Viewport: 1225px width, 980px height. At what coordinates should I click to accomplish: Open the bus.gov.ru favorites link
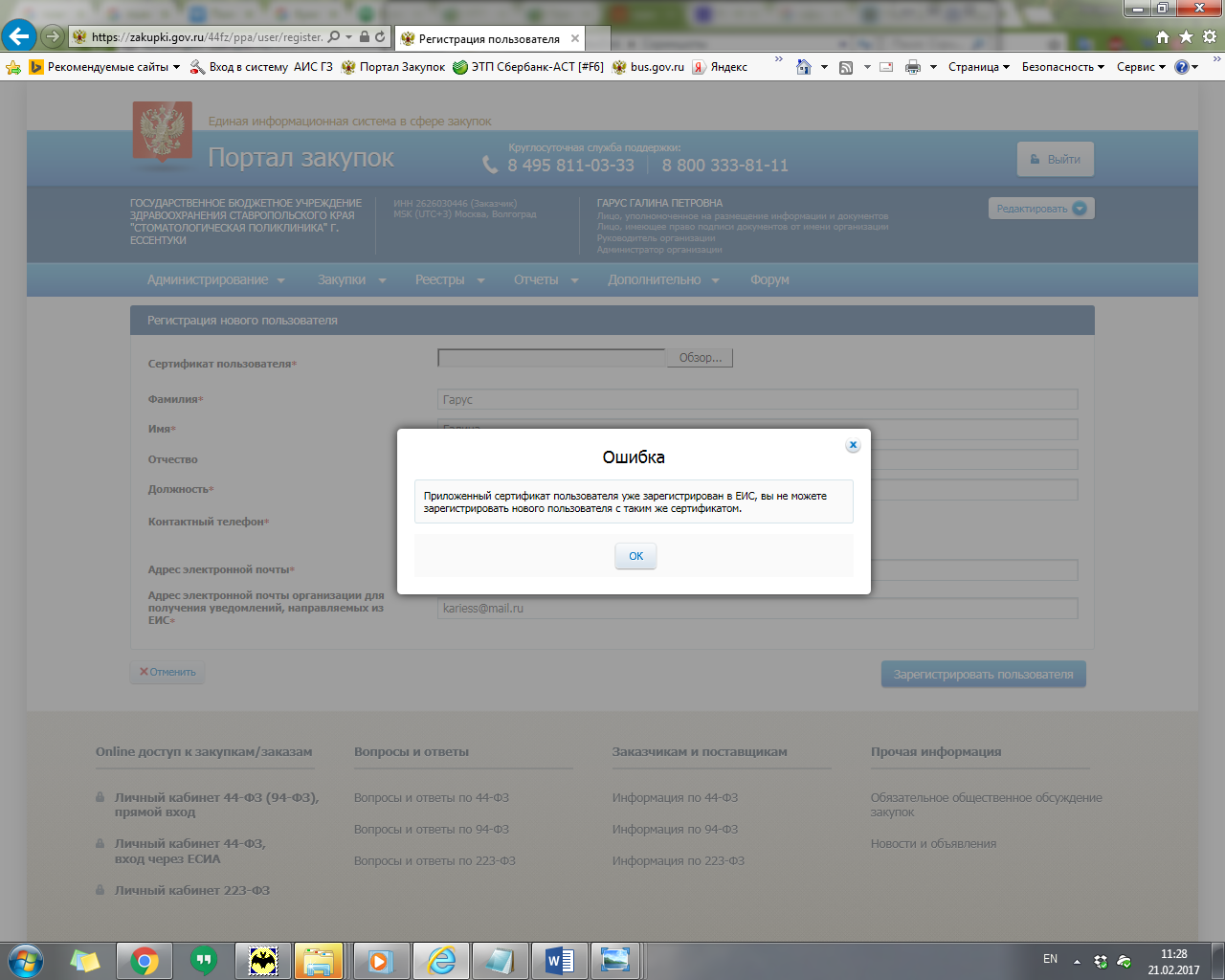pyautogui.click(x=657, y=67)
